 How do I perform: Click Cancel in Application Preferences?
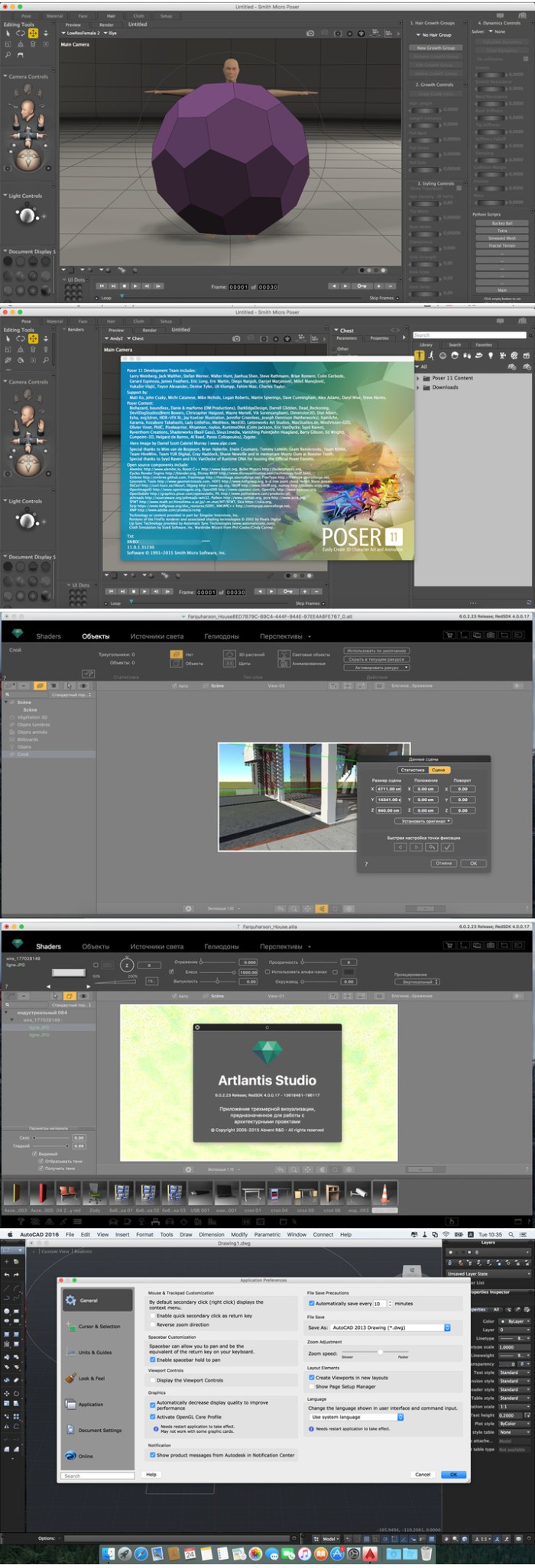pyautogui.click(x=423, y=1474)
